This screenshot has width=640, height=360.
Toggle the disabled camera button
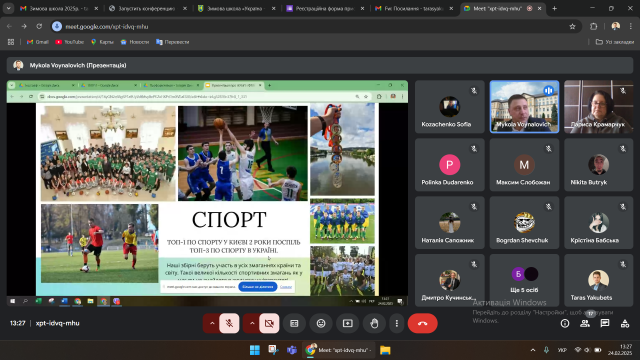pyautogui.click(x=269, y=323)
